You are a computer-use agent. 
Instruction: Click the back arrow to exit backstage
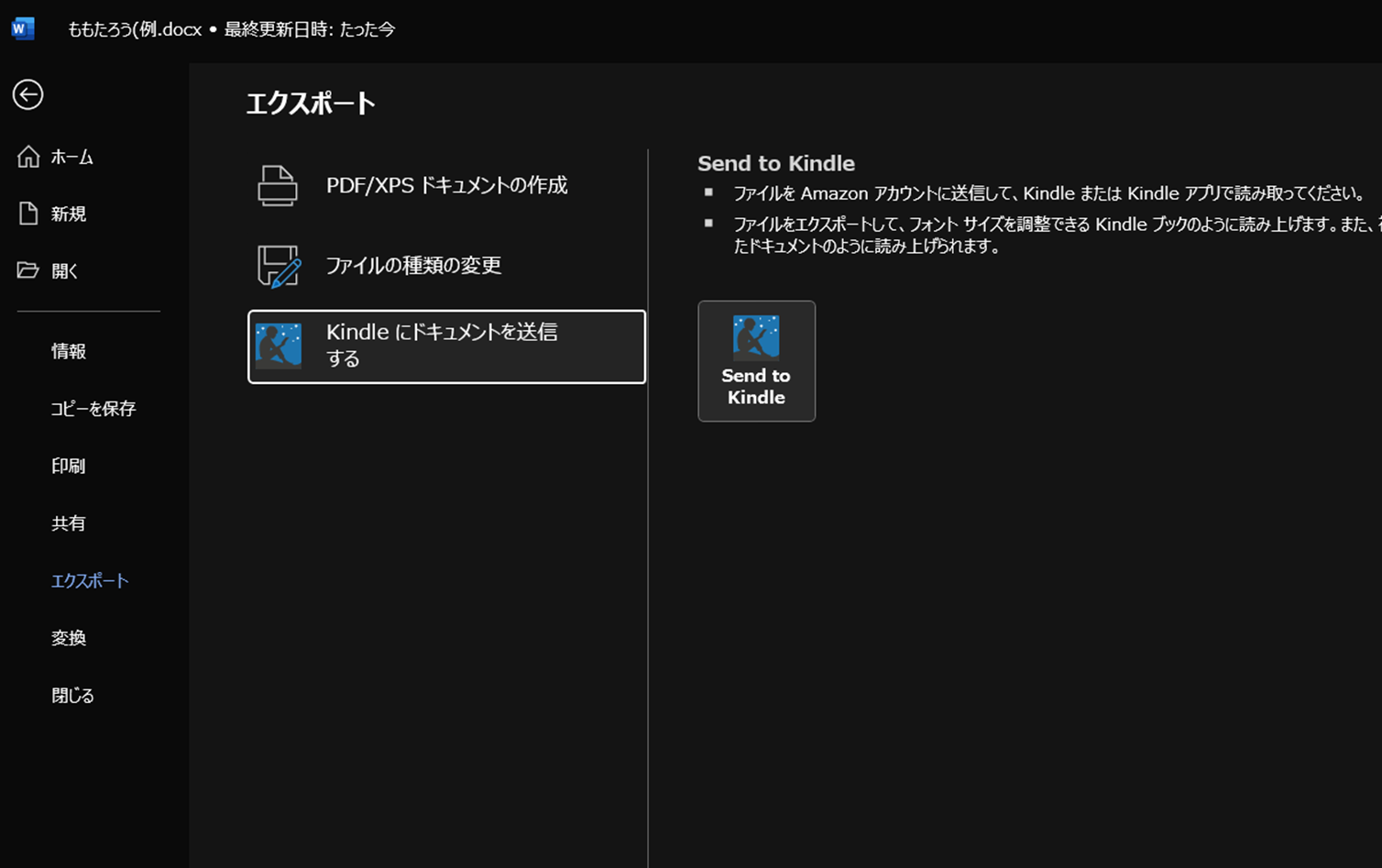click(27, 94)
